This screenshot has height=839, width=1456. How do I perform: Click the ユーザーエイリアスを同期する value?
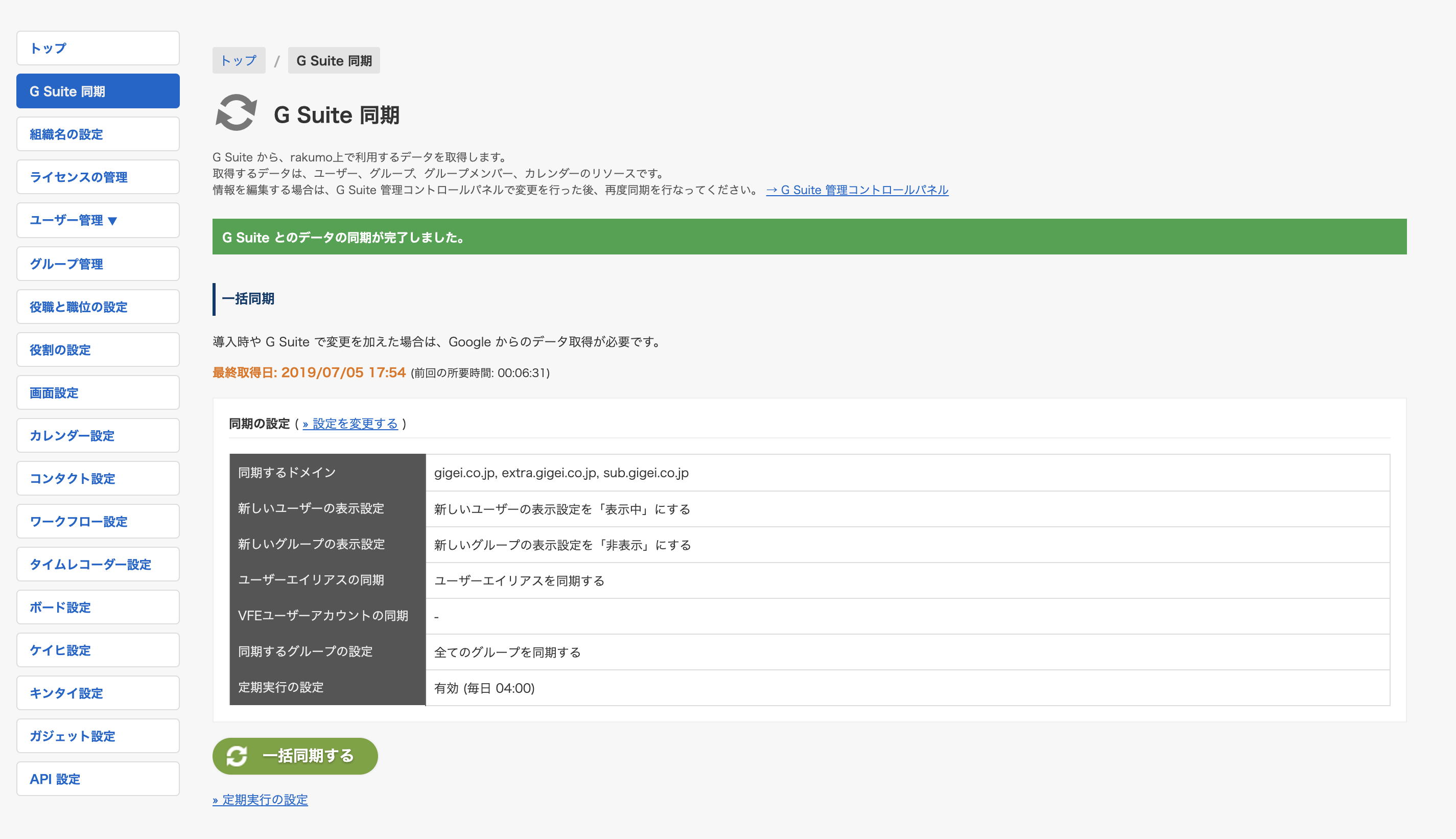pyautogui.click(x=520, y=581)
